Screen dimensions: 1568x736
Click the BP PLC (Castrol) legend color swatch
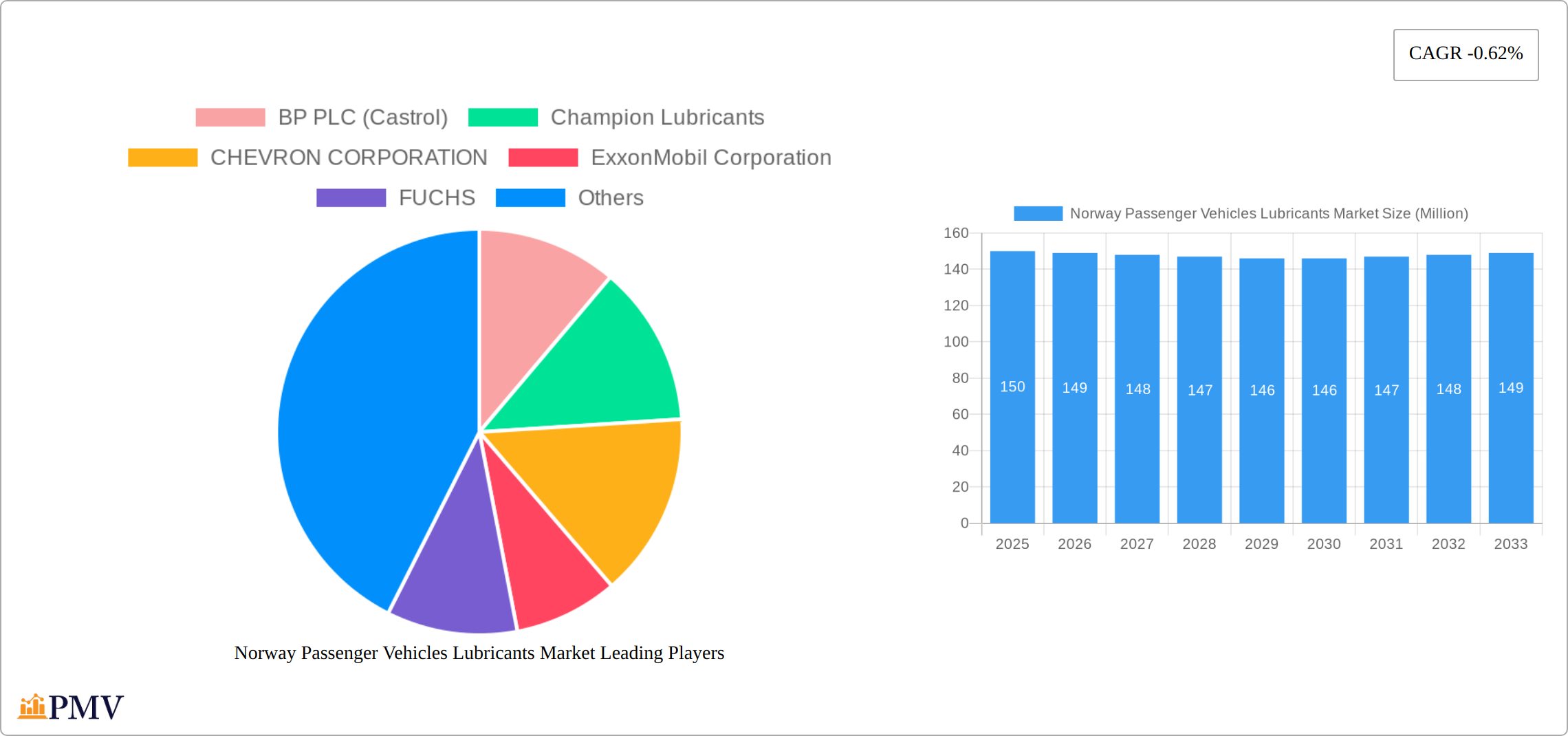point(230,118)
